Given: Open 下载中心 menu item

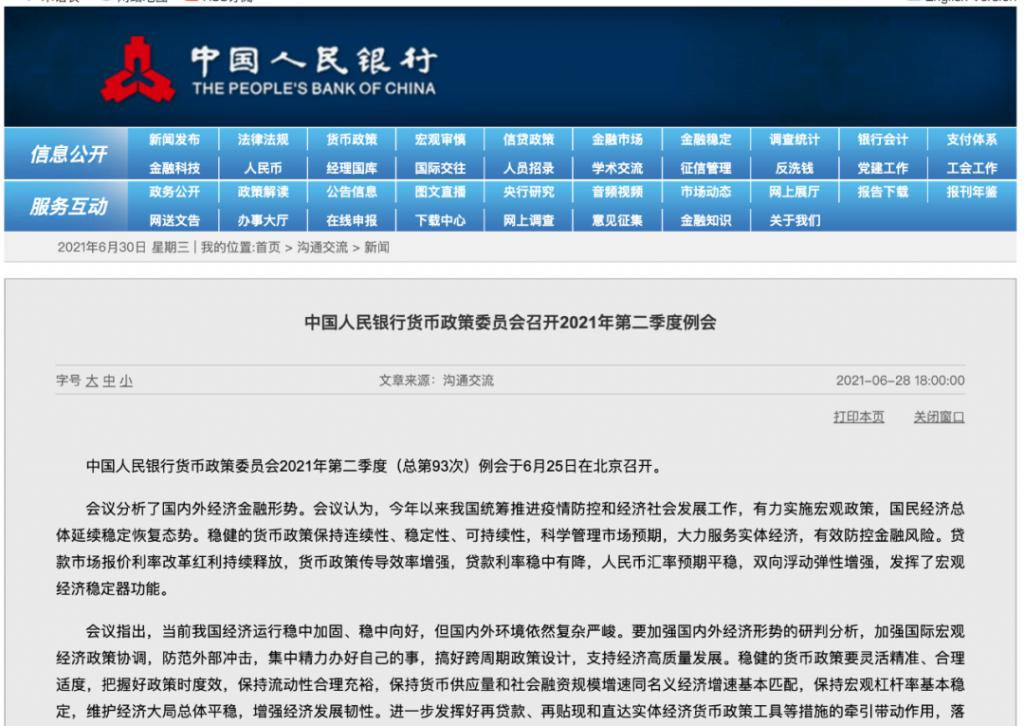Looking at the screenshot, I should (440, 221).
